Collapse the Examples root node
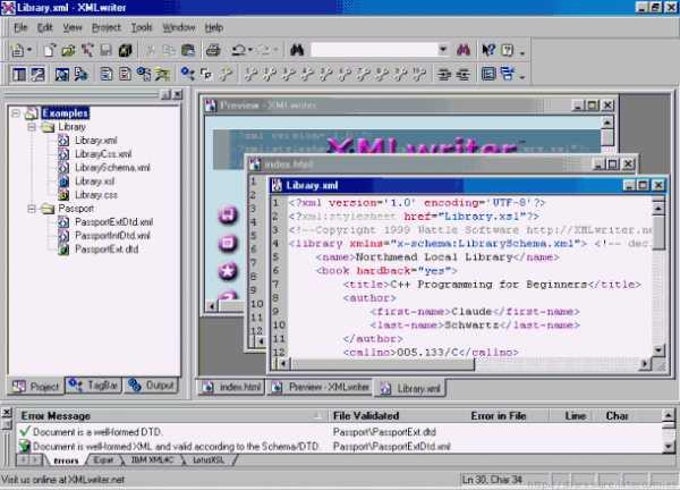The image size is (680, 490). [16, 114]
